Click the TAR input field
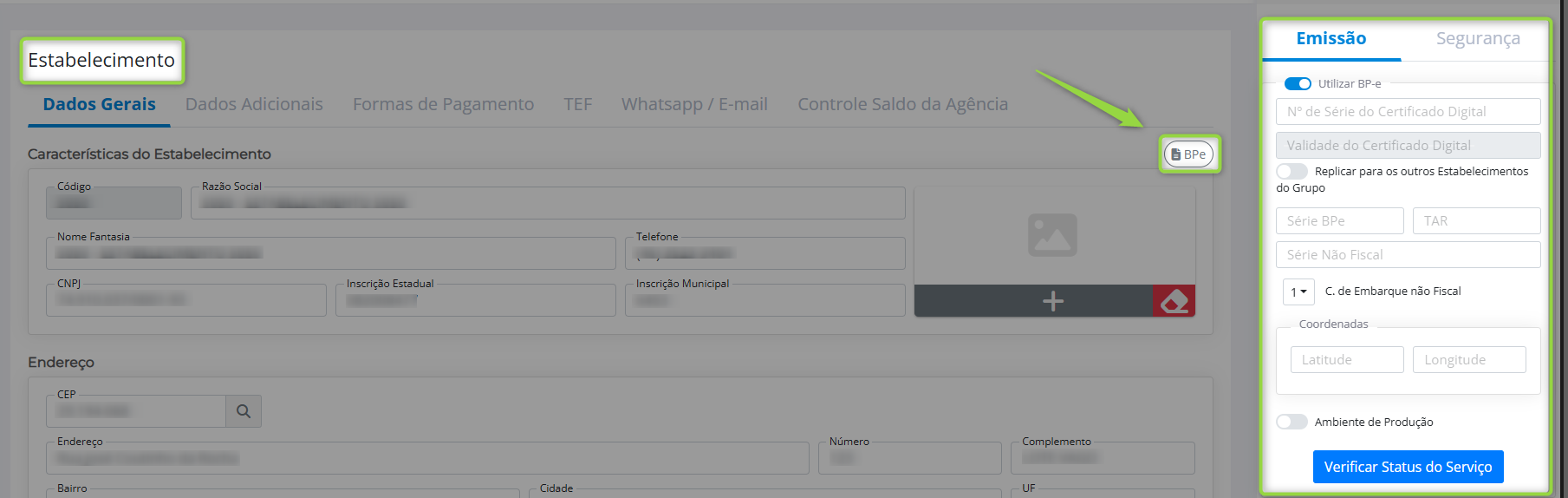 click(1476, 221)
